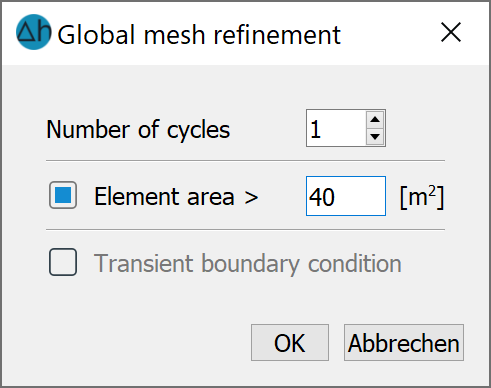Cancel using the Abbrechen button
Image resolution: width=491 pixels, height=388 pixels.
[404, 343]
